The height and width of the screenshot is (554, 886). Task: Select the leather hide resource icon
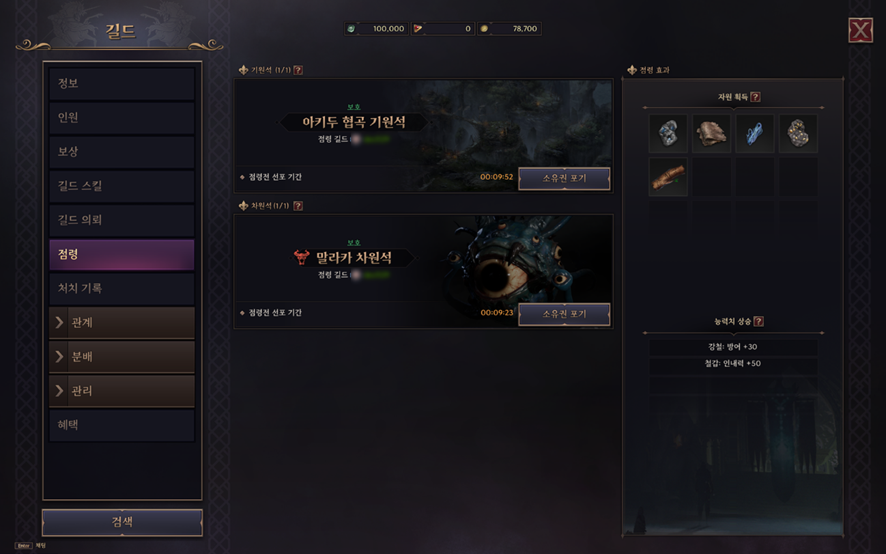point(711,133)
